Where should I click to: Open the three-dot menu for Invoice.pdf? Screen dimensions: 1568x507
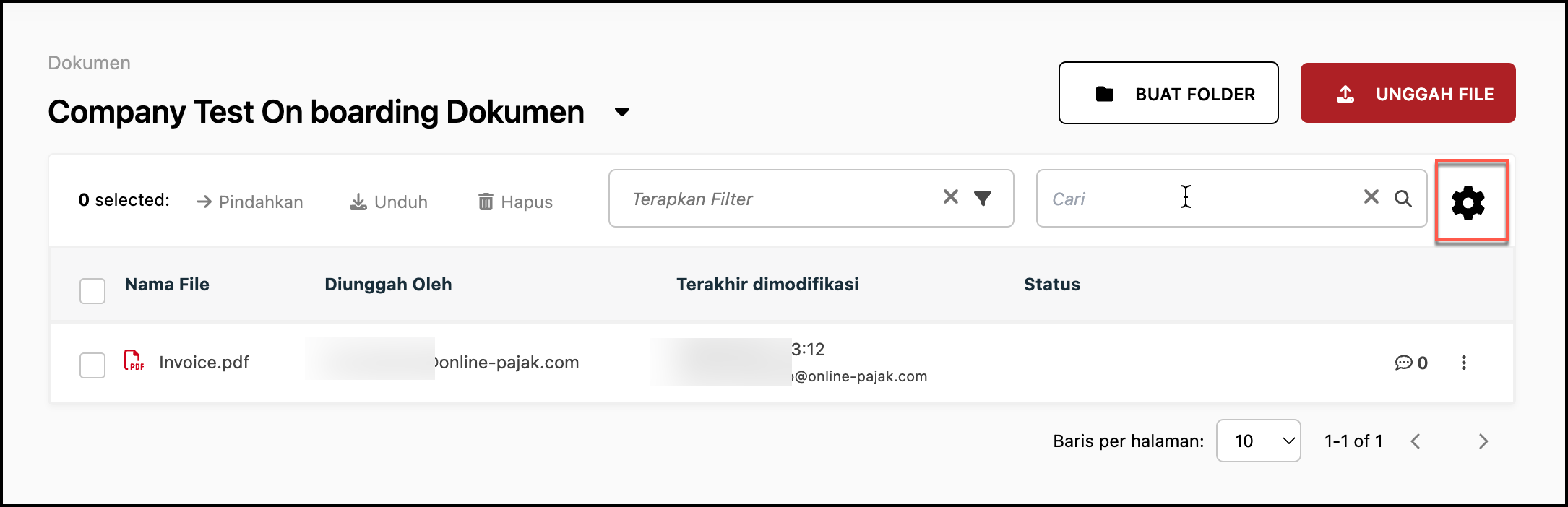click(x=1464, y=363)
